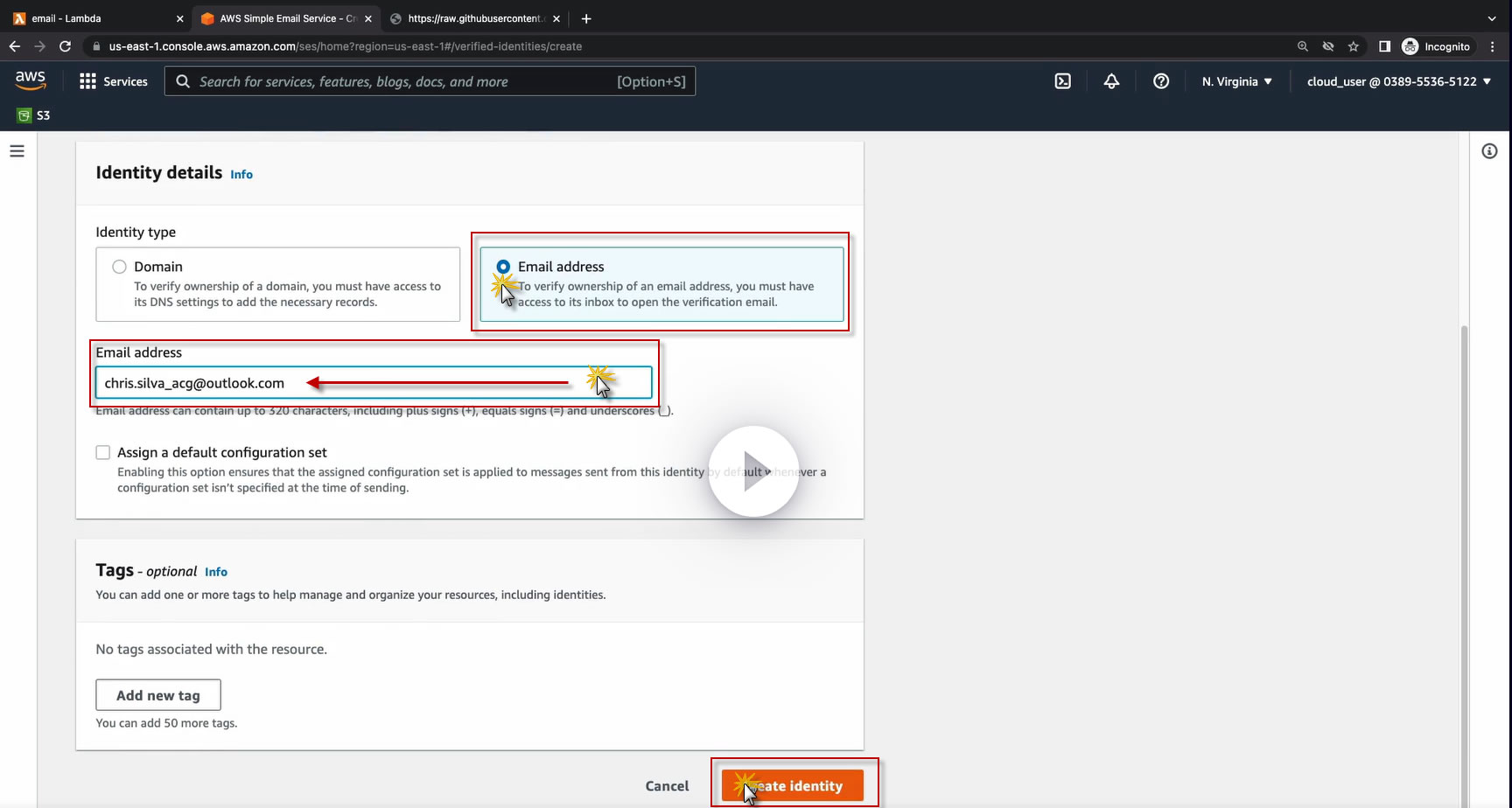1512x808 pixels.
Task: Select the Email address identity type
Action: [503, 267]
